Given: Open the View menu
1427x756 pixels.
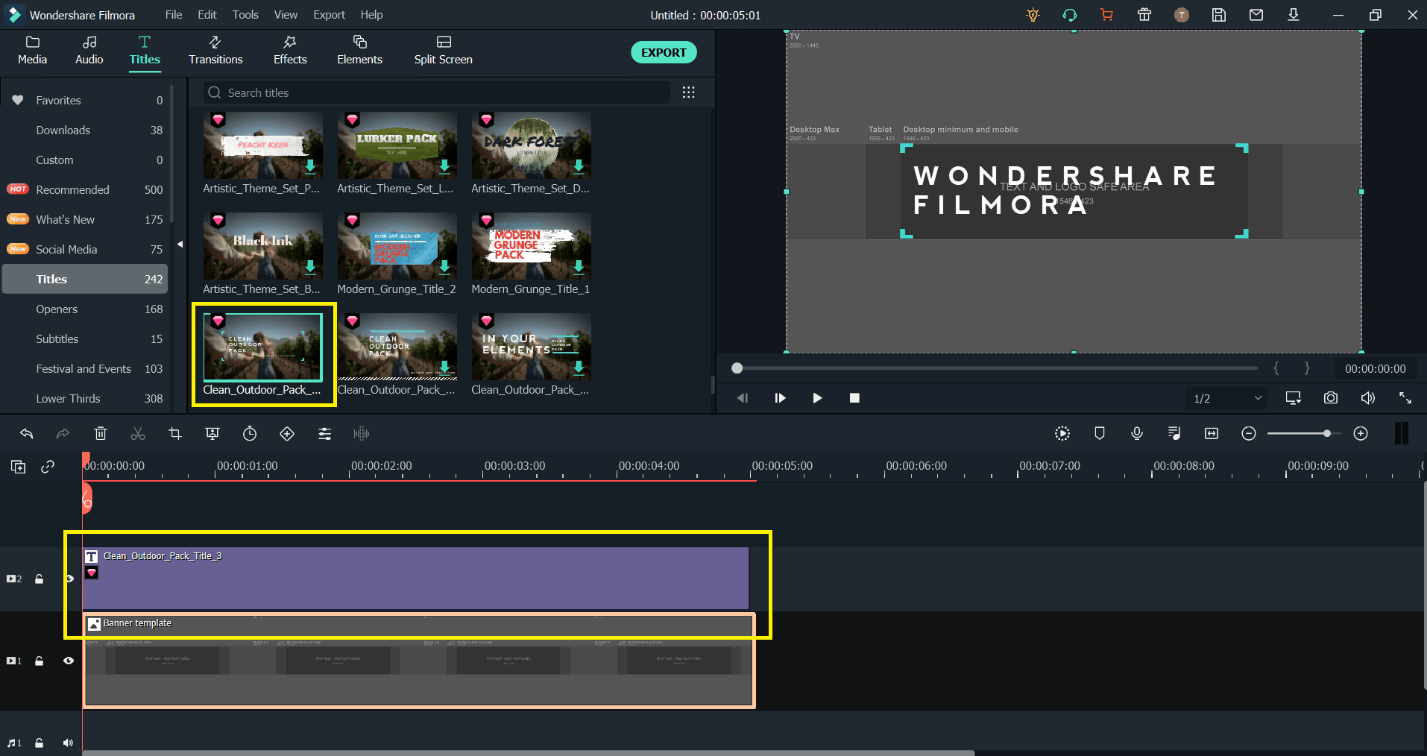Looking at the screenshot, I should 286,15.
